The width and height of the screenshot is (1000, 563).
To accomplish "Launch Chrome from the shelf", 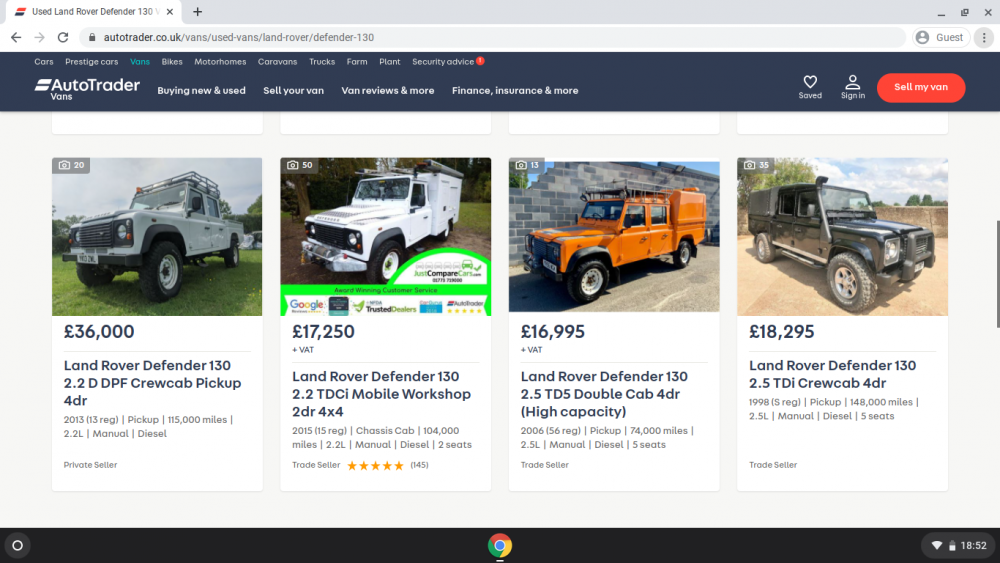I will point(500,546).
